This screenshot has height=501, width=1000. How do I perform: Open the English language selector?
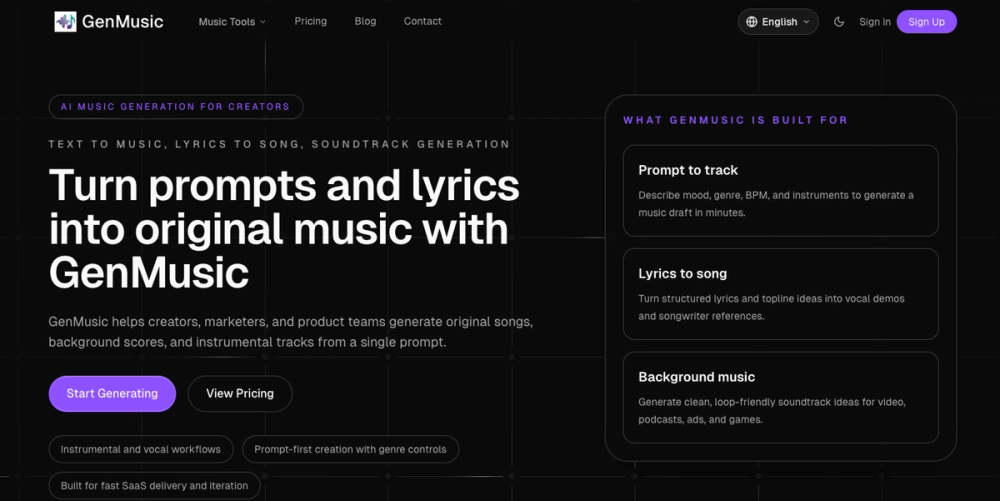778,22
